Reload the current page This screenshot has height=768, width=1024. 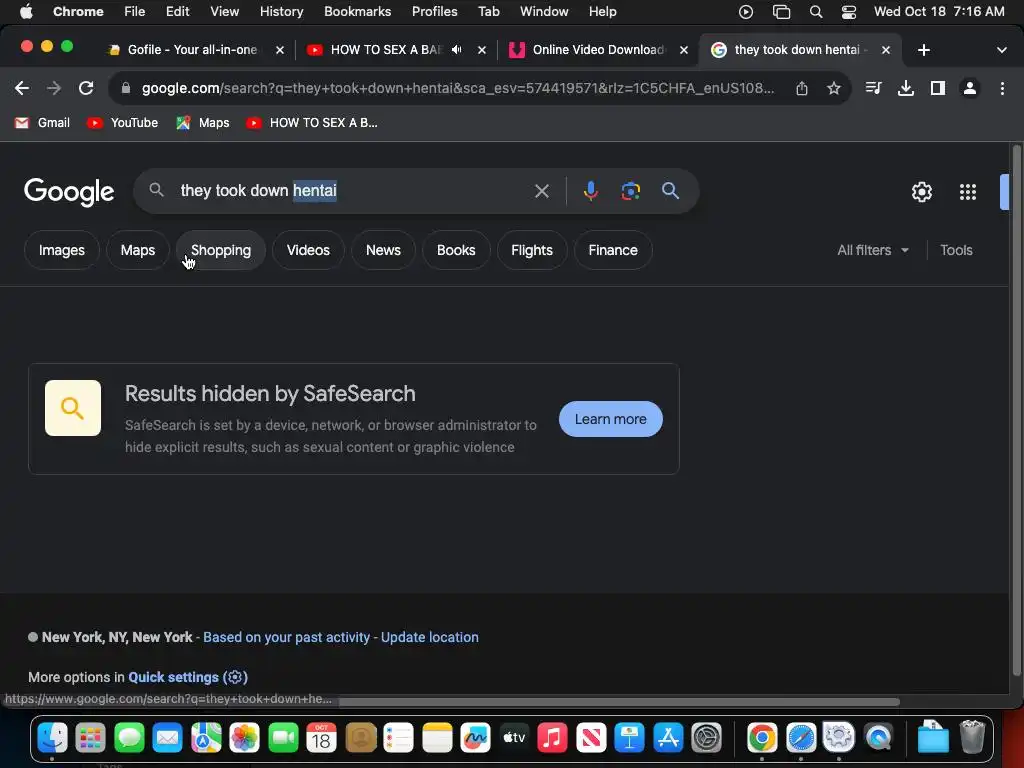(86, 88)
